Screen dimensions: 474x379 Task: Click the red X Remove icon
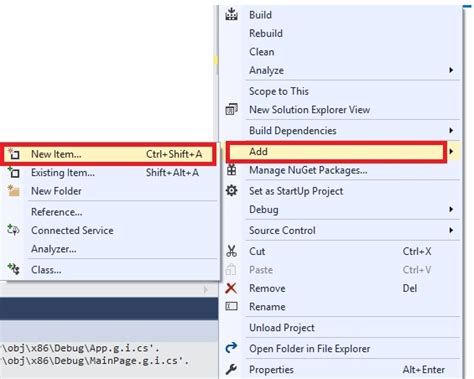pyautogui.click(x=231, y=288)
